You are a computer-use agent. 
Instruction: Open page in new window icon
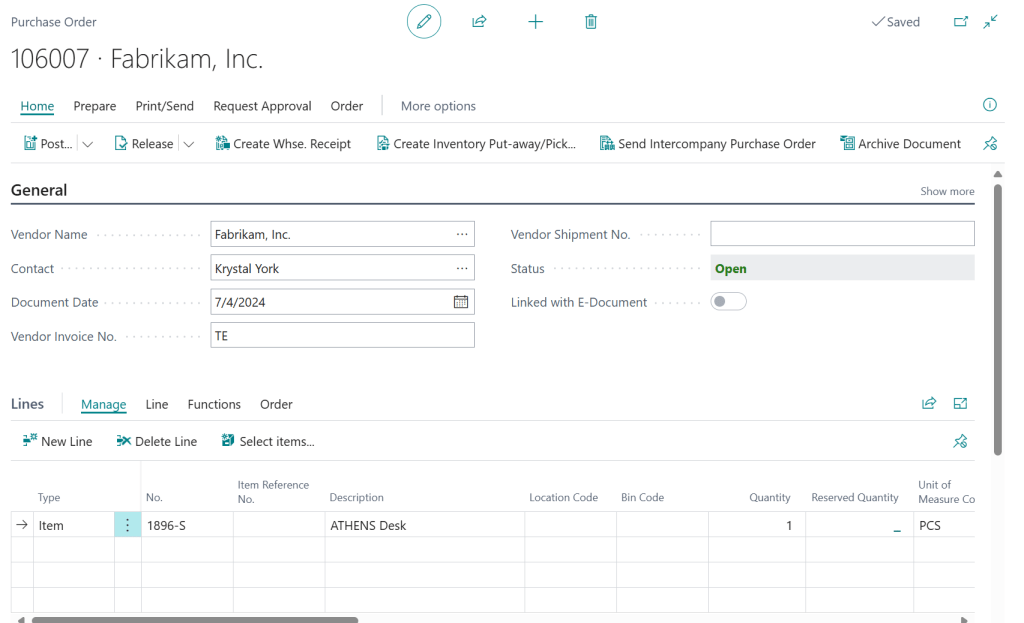[960, 22]
